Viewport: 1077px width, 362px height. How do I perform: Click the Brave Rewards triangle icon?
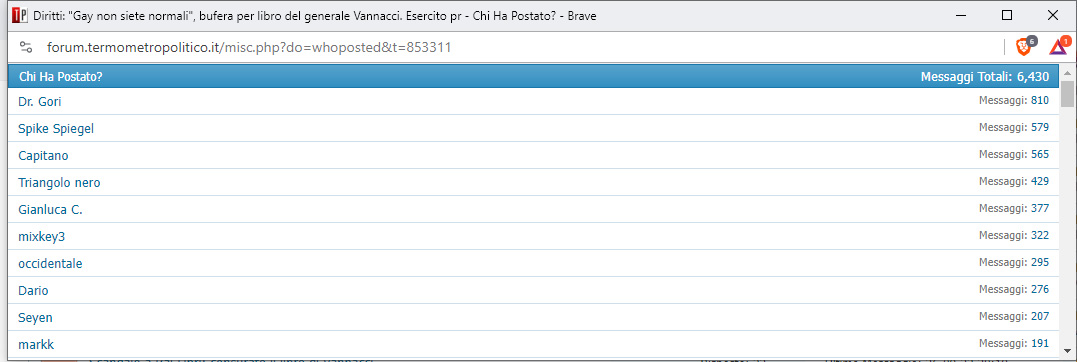[1059, 47]
